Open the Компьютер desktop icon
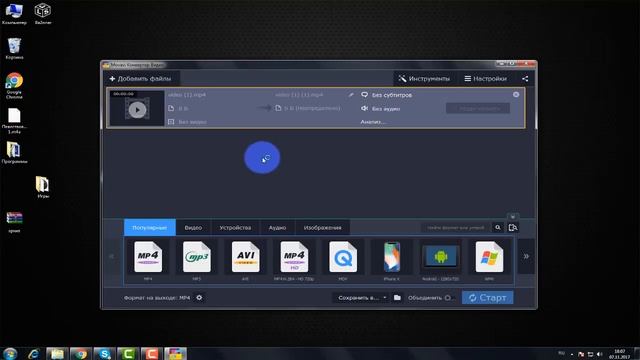Viewport: 640px width, 360px height. (14, 13)
